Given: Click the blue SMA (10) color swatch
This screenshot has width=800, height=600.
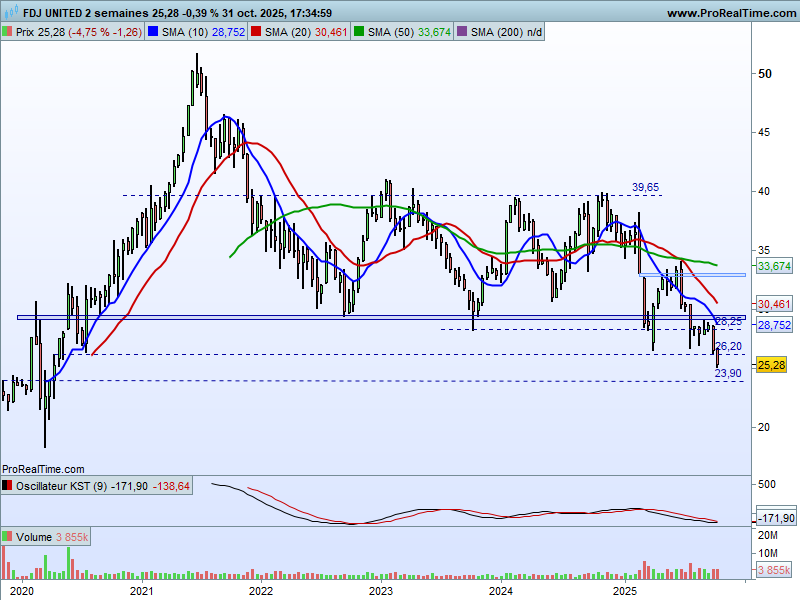Looking at the screenshot, I should 153,32.
